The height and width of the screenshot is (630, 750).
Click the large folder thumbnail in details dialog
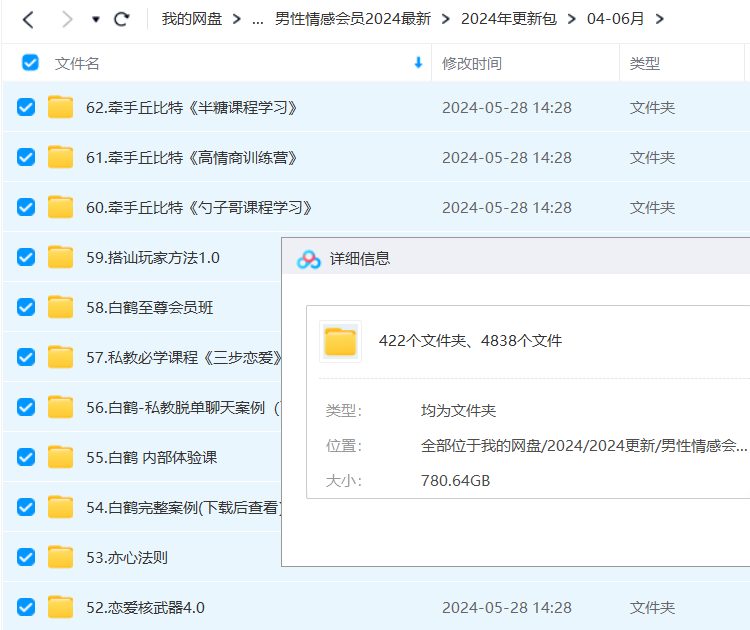pyautogui.click(x=341, y=342)
